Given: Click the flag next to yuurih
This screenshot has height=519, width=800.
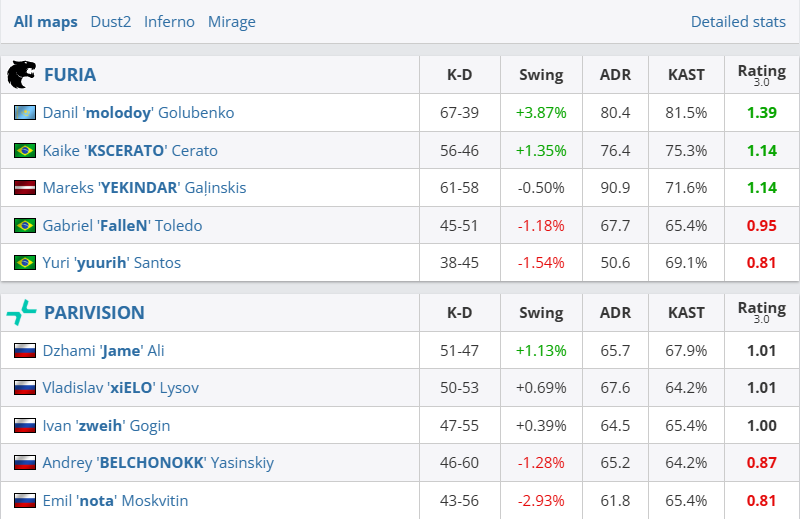Looking at the screenshot, I should (25, 263).
